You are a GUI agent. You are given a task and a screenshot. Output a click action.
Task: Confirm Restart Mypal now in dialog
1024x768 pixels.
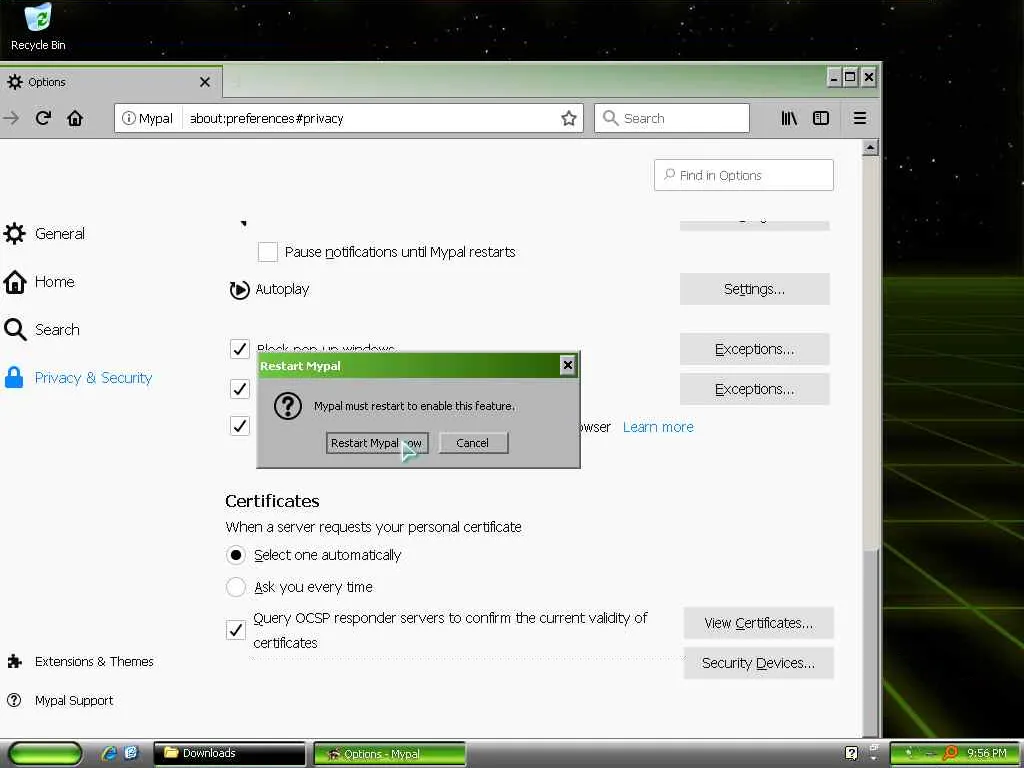point(377,443)
